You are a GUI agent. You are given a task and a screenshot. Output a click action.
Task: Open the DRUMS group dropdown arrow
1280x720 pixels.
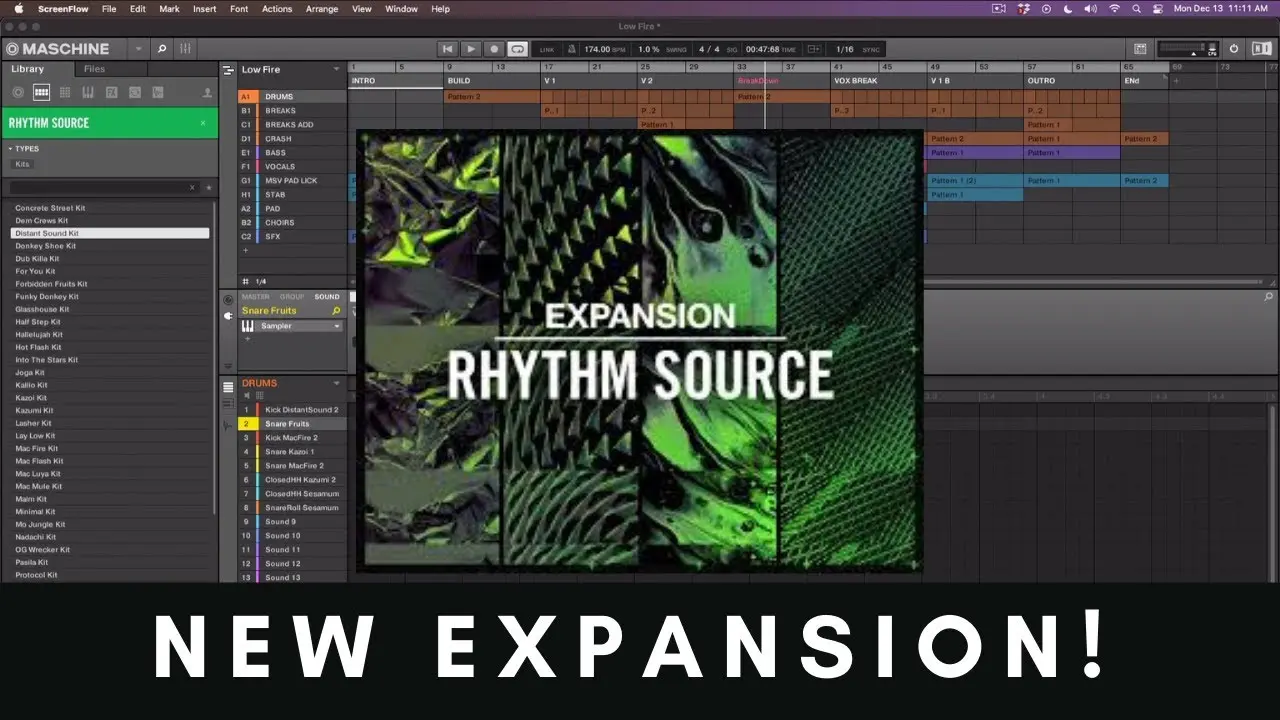point(337,383)
